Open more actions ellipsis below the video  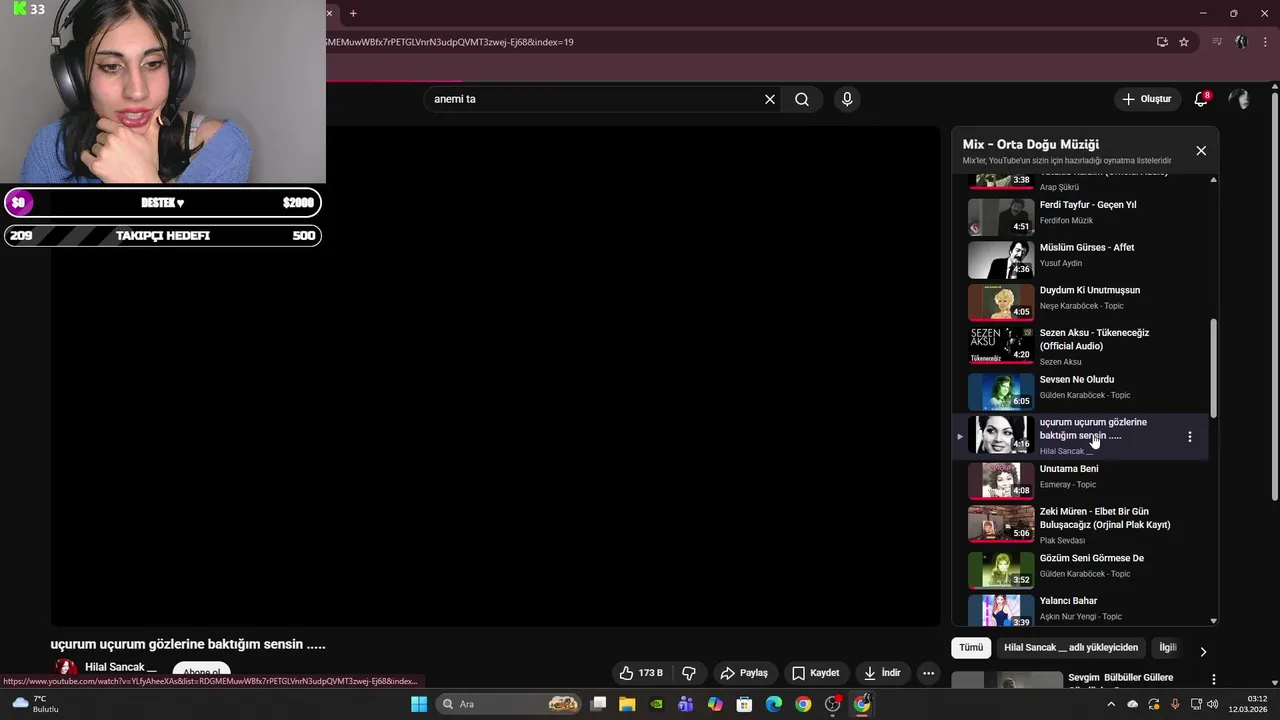(x=928, y=673)
